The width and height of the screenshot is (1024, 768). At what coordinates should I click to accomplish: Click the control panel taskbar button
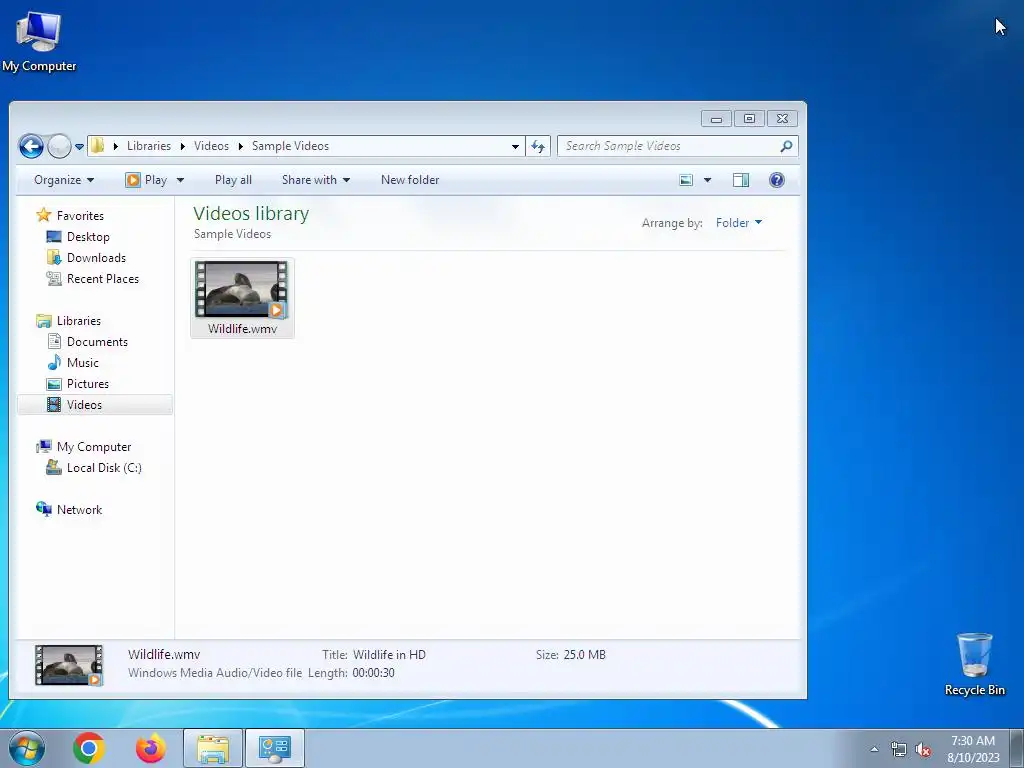point(275,748)
